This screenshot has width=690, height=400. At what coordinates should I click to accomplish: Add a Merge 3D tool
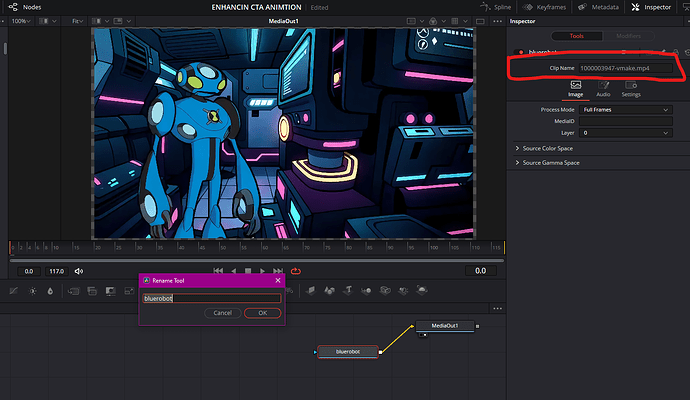366,290
